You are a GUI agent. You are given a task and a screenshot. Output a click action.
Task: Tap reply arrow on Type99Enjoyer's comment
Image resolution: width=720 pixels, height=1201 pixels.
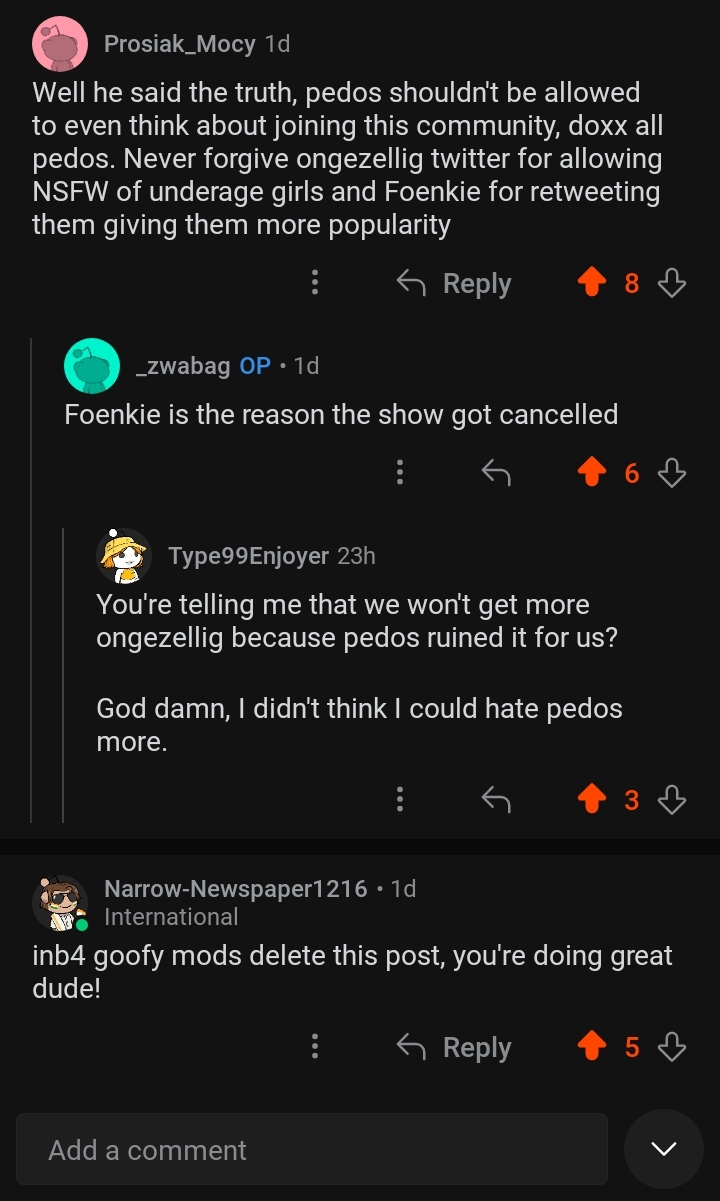pyautogui.click(x=496, y=799)
